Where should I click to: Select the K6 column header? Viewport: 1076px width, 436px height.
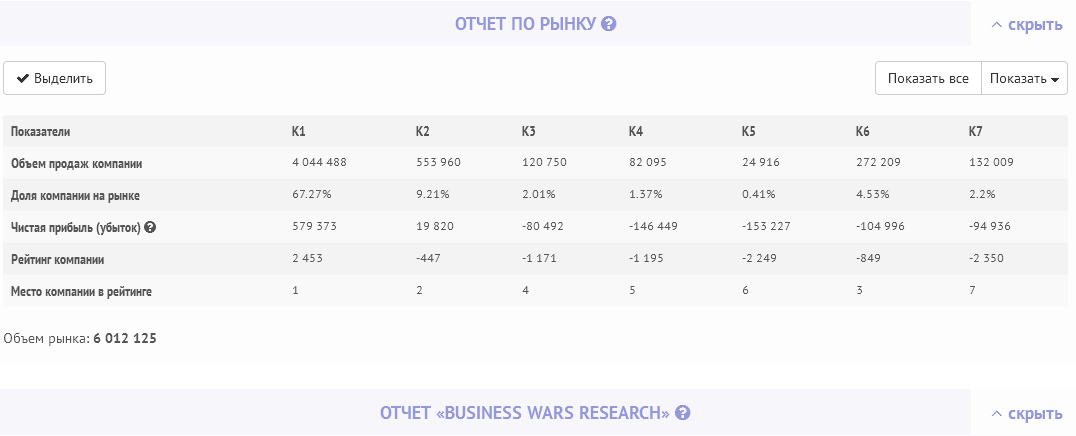863,131
